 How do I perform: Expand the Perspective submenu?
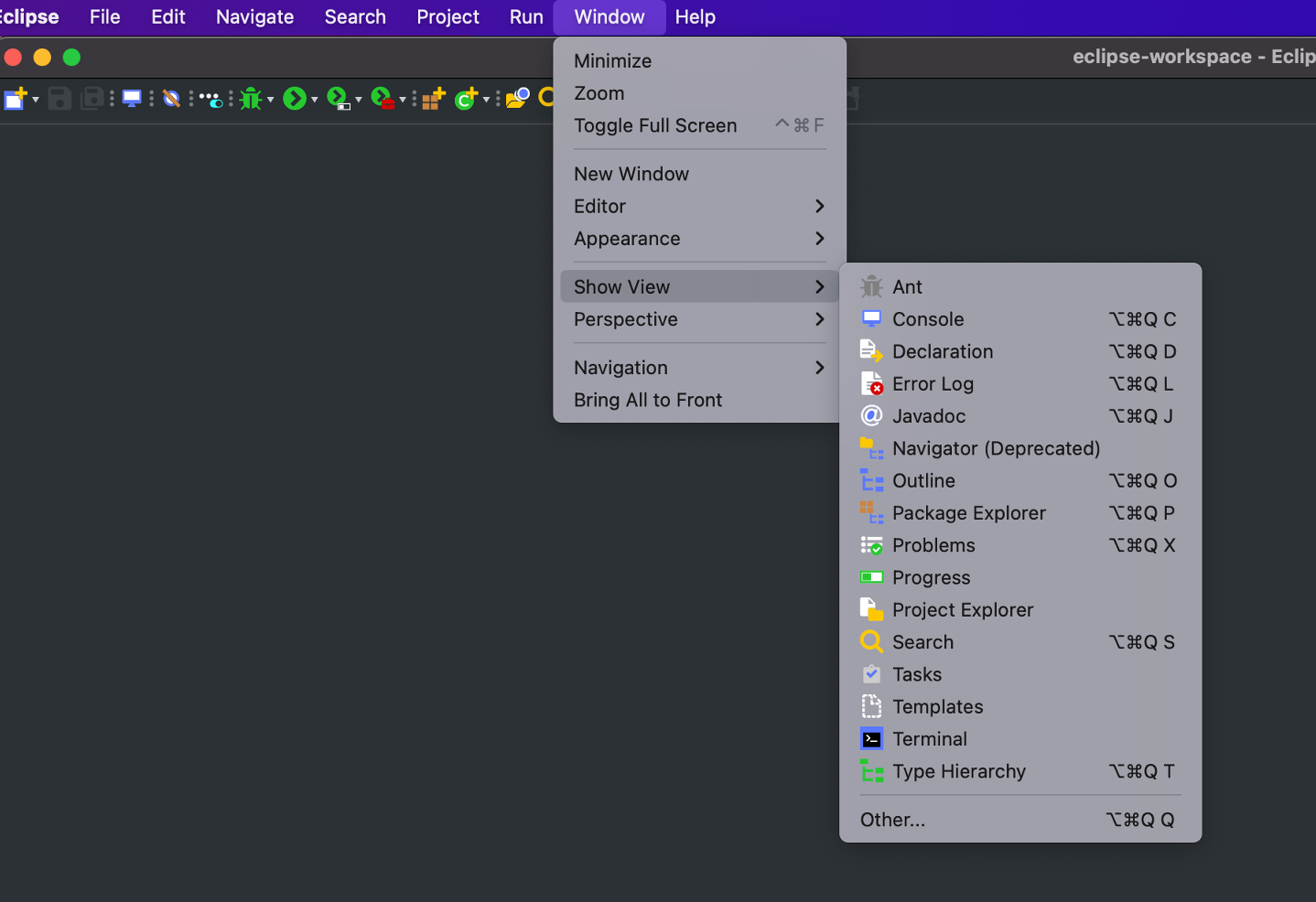[699, 319]
